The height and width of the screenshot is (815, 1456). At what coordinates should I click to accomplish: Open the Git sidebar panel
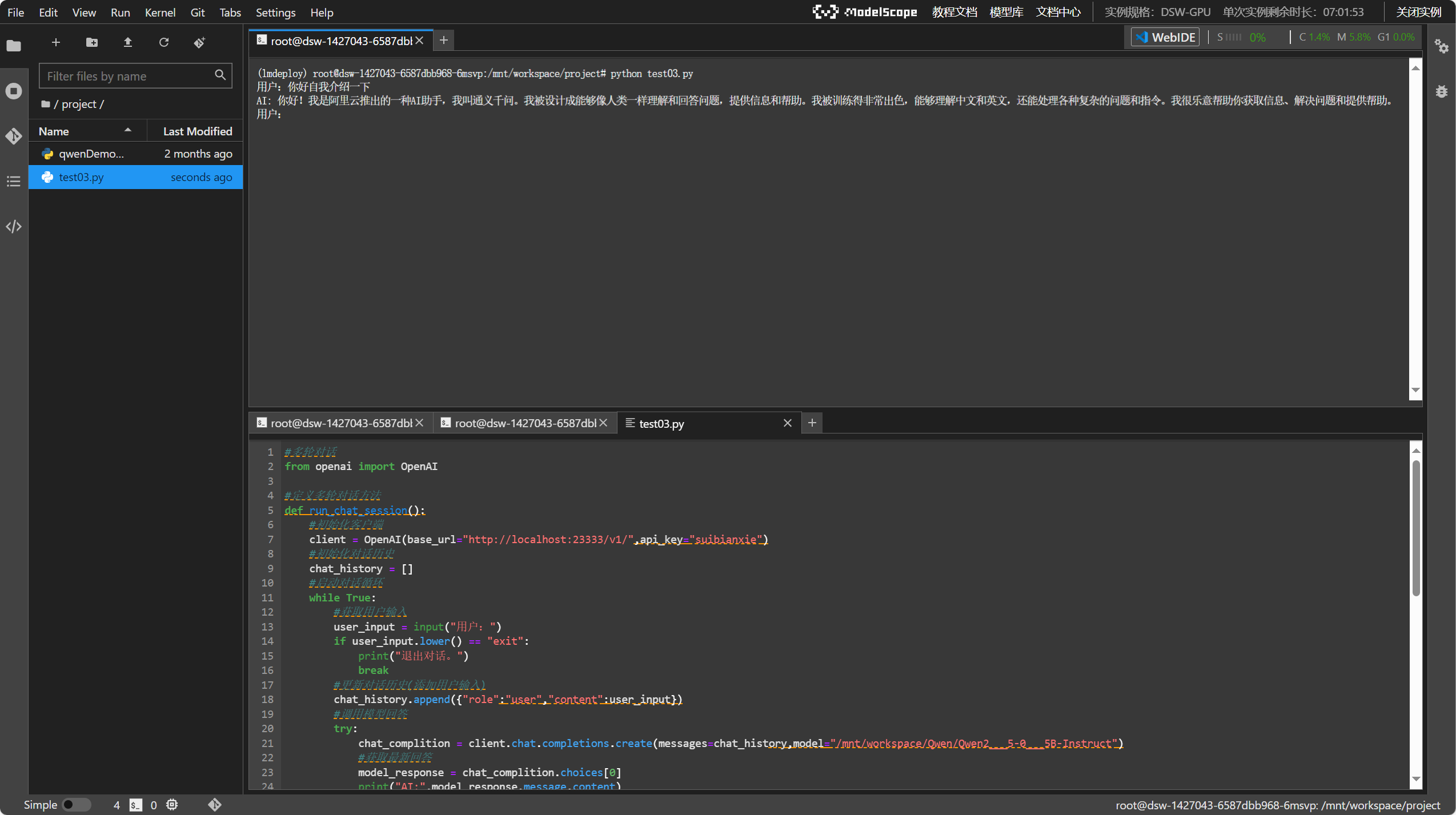coord(14,136)
